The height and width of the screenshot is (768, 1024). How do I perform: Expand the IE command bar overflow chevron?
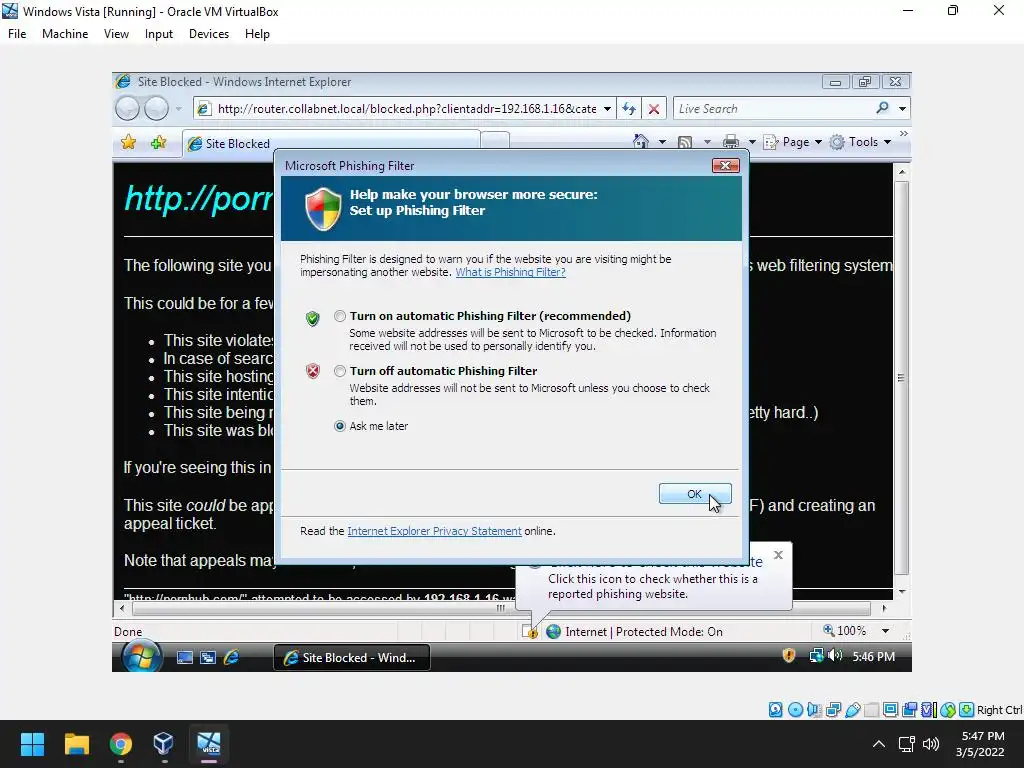click(903, 134)
